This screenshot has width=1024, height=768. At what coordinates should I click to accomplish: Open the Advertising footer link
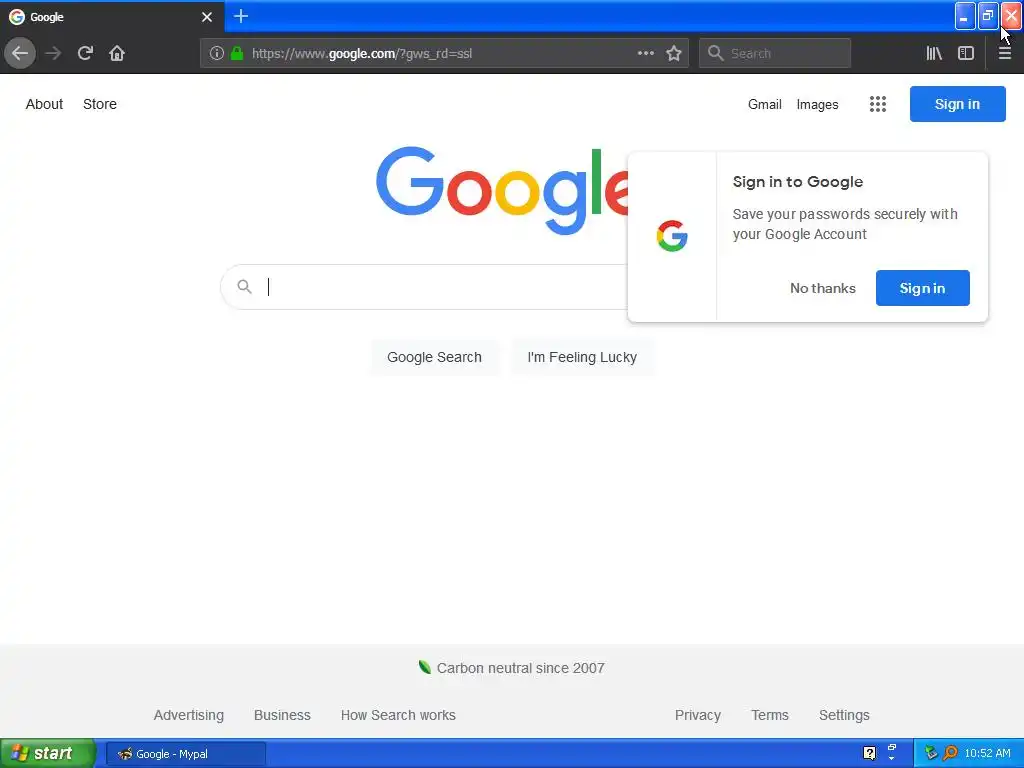(x=189, y=715)
